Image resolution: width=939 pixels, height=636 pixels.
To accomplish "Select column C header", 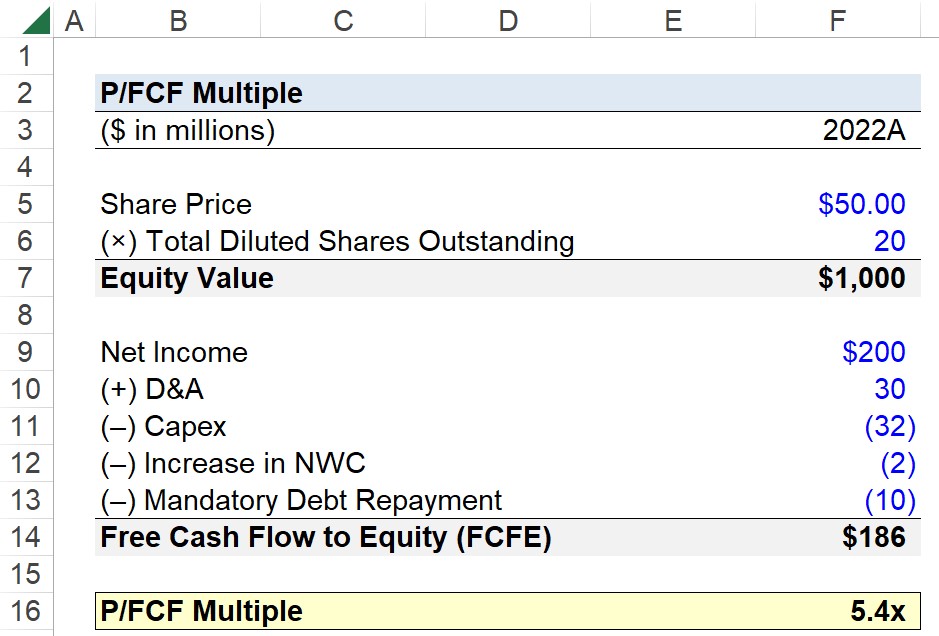I will [x=343, y=20].
